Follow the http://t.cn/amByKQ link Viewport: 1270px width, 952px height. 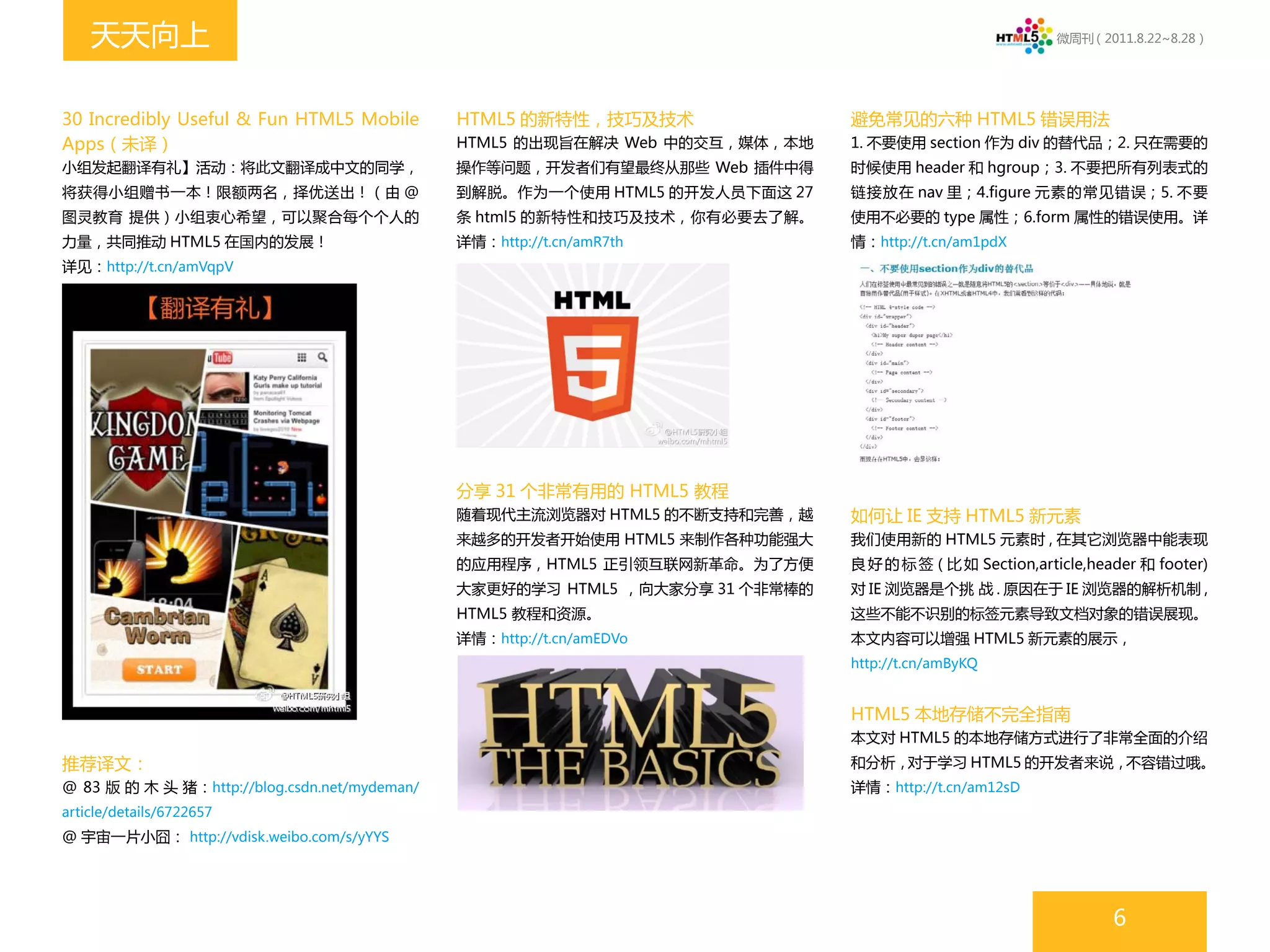point(913,663)
